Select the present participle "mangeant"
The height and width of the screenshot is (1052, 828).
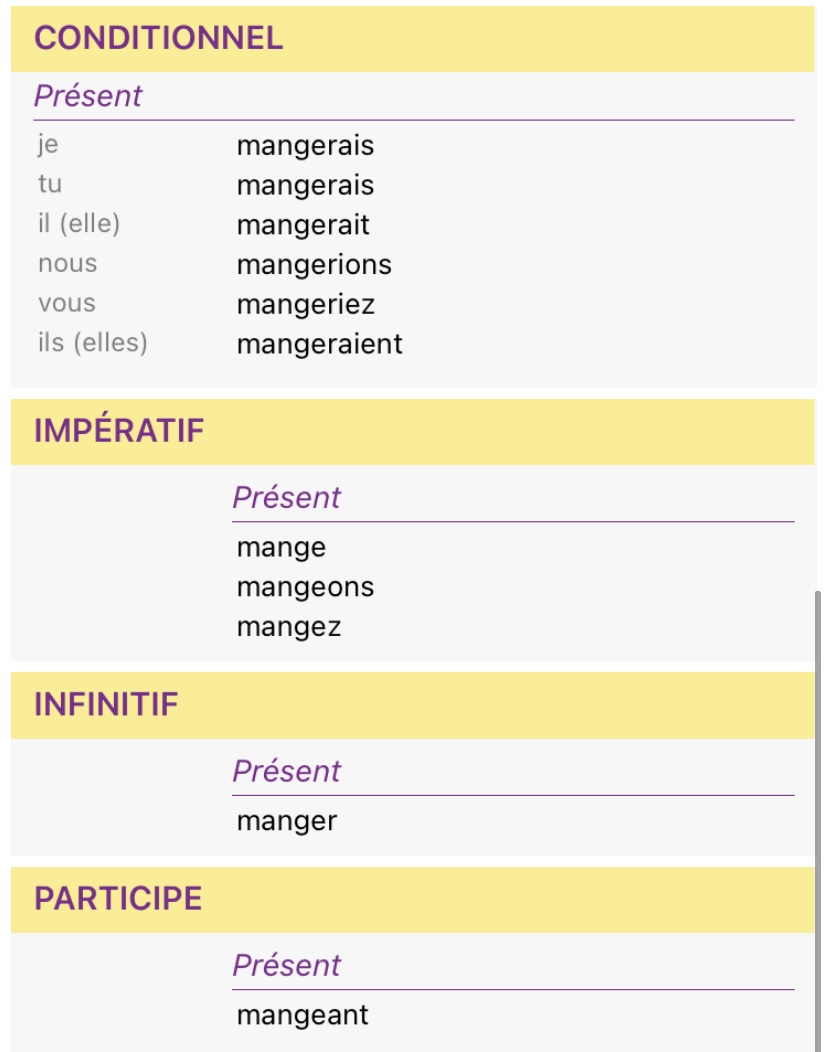(x=302, y=1015)
